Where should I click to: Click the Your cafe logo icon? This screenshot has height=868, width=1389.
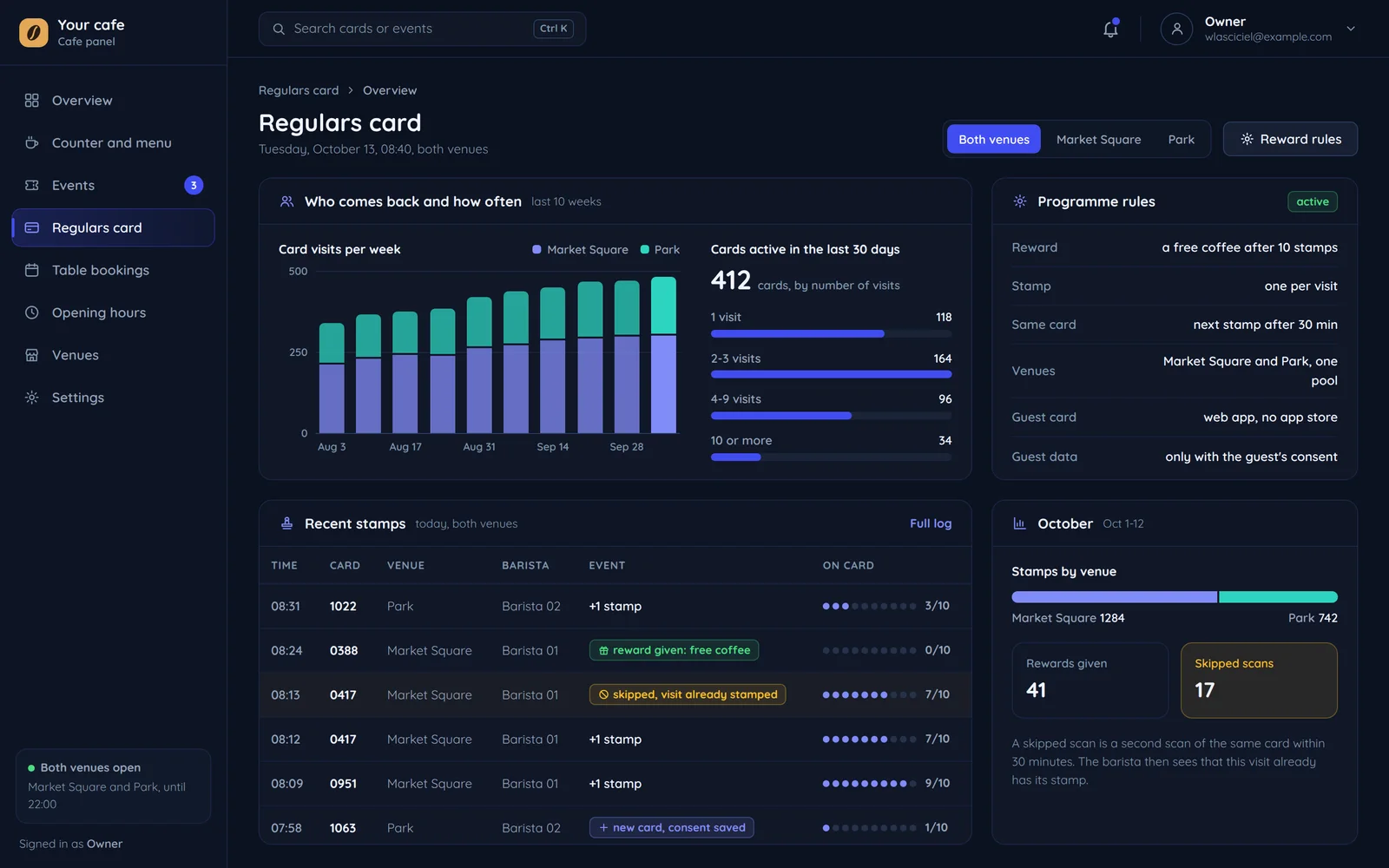[34, 33]
